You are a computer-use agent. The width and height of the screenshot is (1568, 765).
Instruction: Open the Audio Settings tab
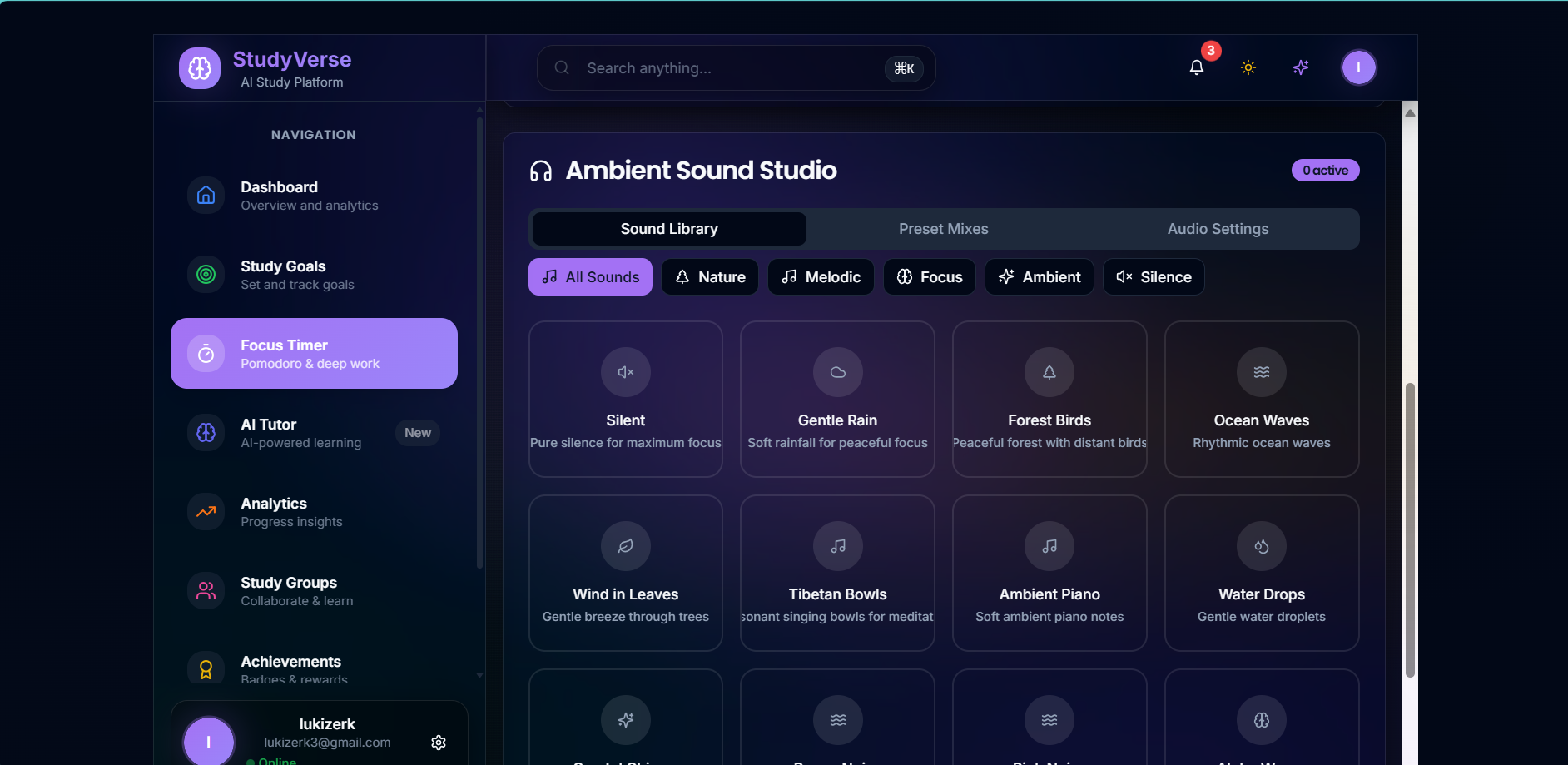tap(1218, 228)
